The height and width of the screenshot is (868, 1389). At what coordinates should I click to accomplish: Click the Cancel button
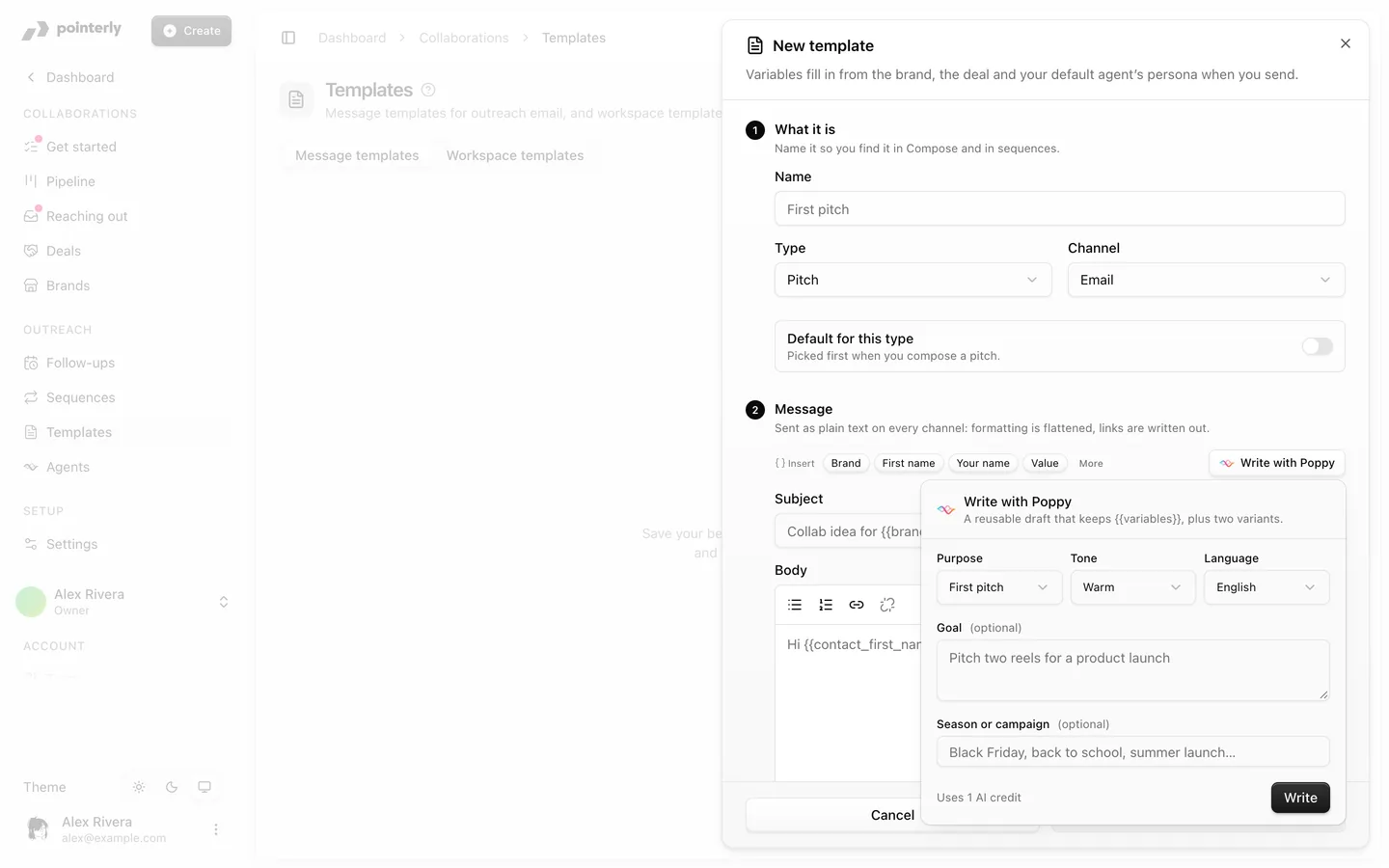click(x=892, y=815)
